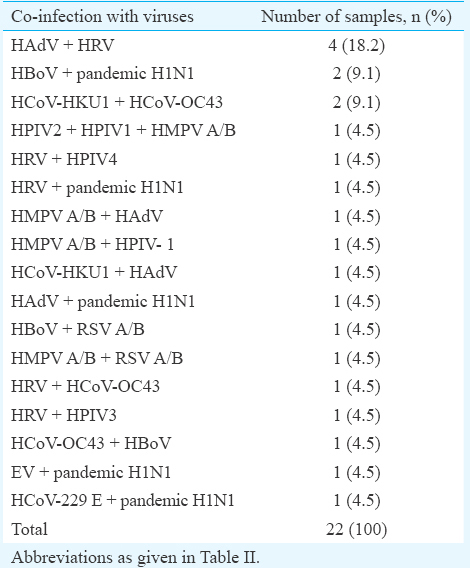470x568 pixels.
Task: Click the 'Abbreviations as given in Table II.' footnote
Action: pos(135,557)
